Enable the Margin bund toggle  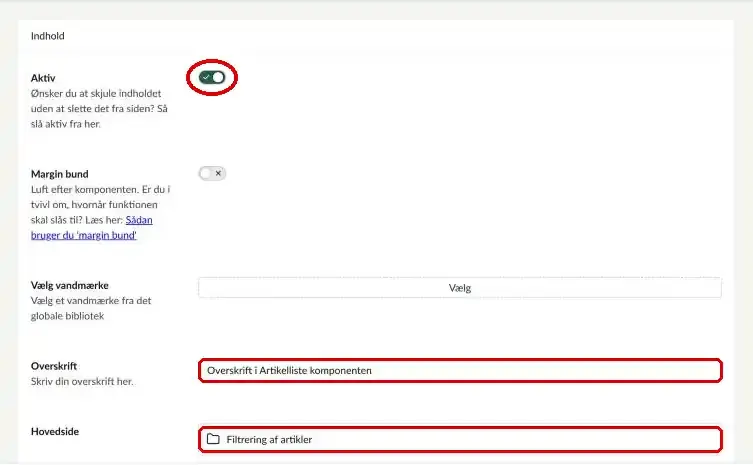pyautogui.click(x=212, y=173)
